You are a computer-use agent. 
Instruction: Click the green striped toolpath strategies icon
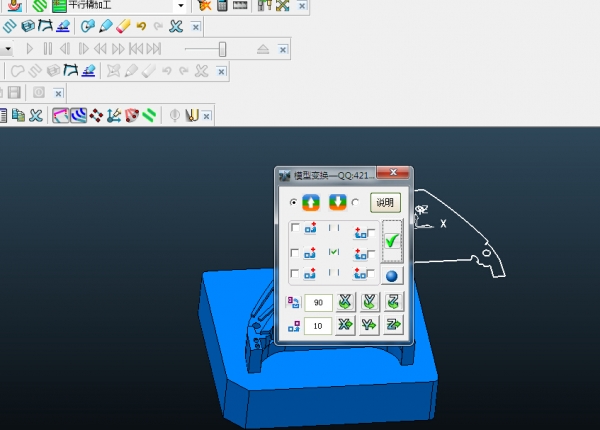click(x=39, y=5)
